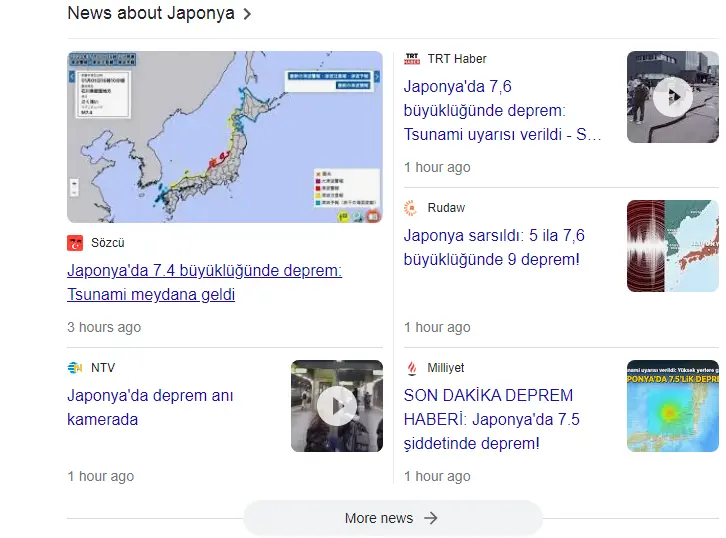
Task: Open TRT Haber article on 7,6 earthquake
Action: [502, 110]
